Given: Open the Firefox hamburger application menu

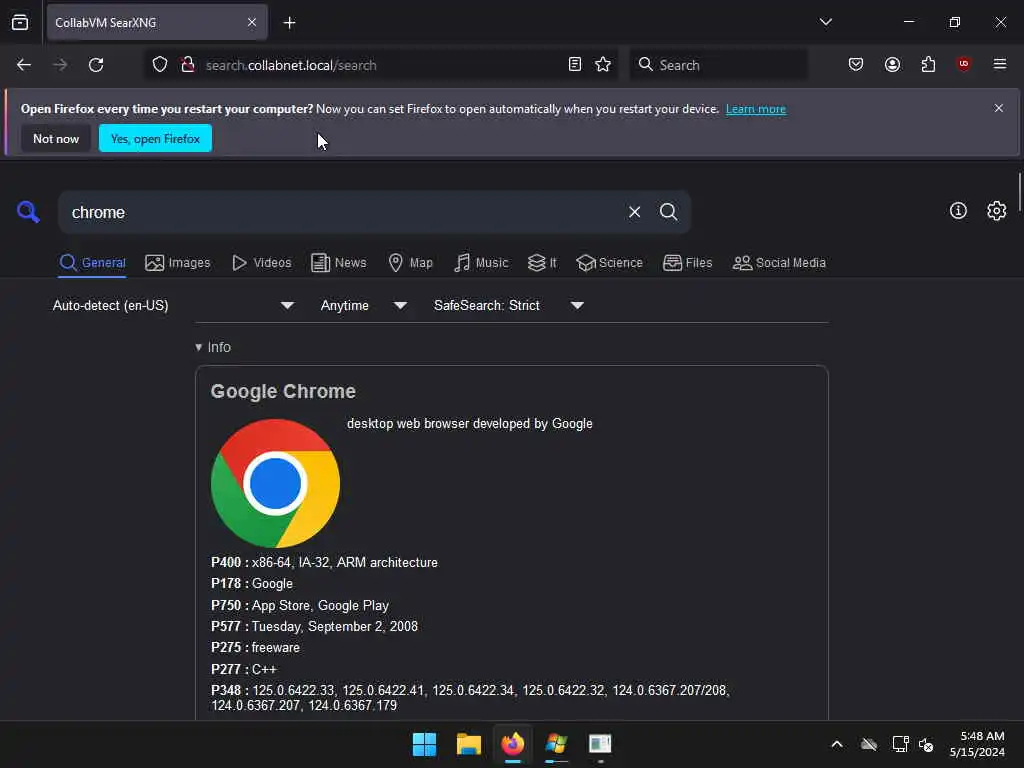Looking at the screenshot, I should [1000, 63].
